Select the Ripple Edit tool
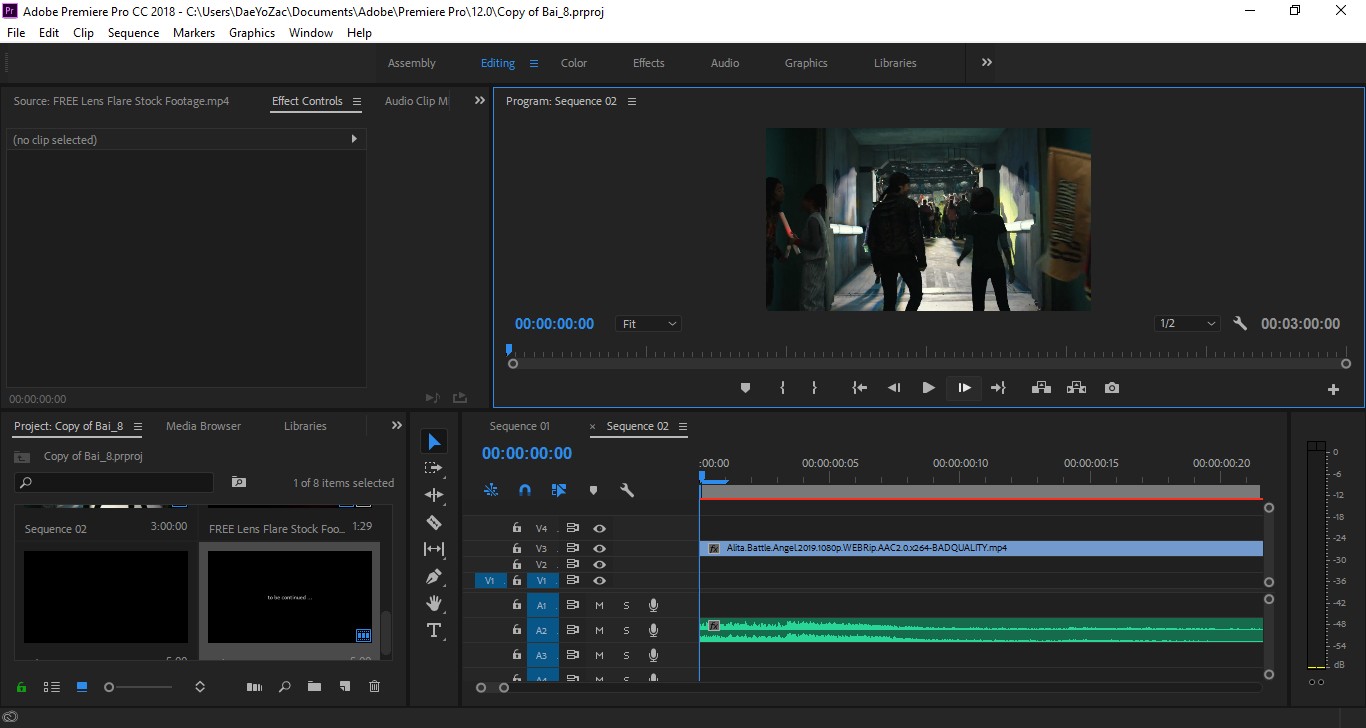The width and height of the screenshot is (1366, 728). 434,495
